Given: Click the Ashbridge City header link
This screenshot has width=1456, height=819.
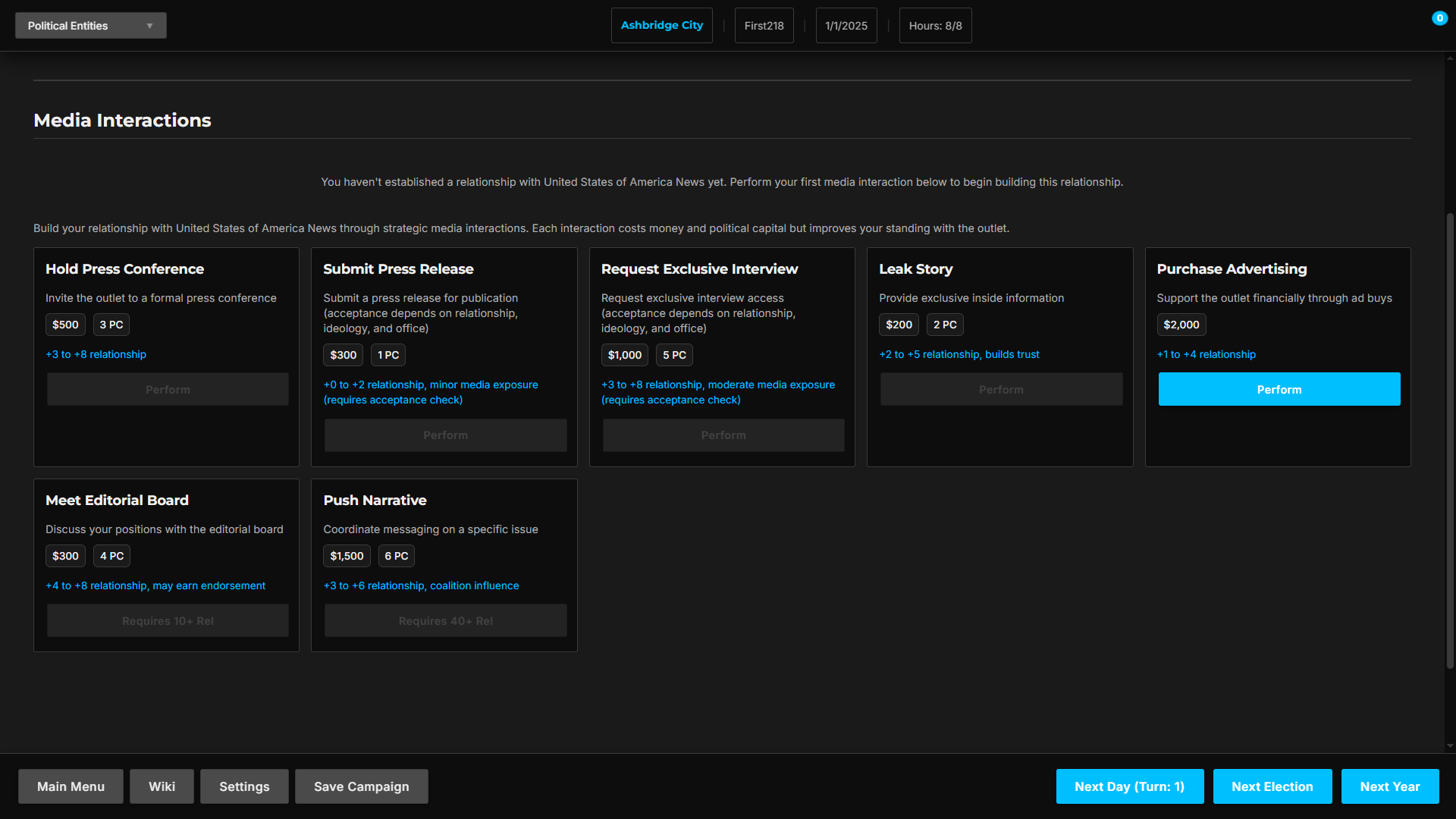Looking at the screenshot, I should point(661,26).
